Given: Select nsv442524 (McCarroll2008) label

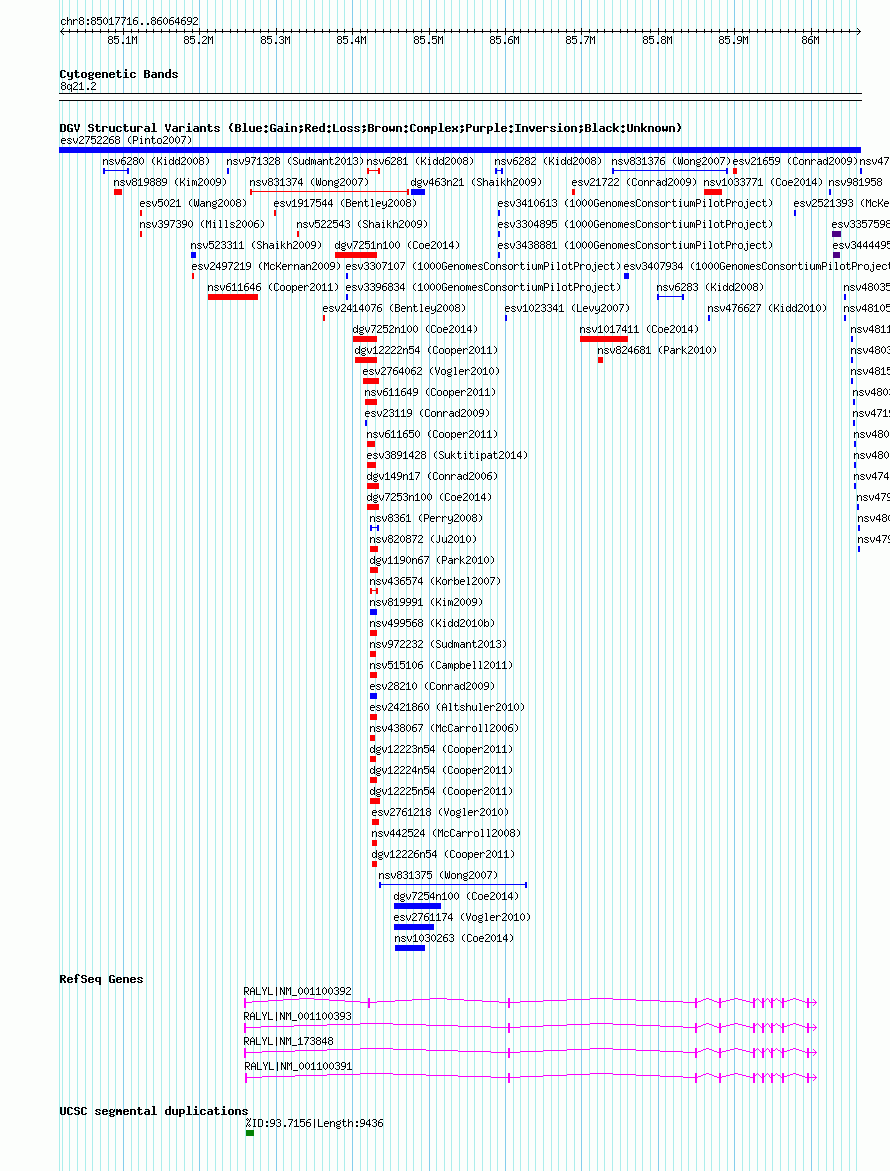Looking at the screenshot, I should click(x=446, y=833).
